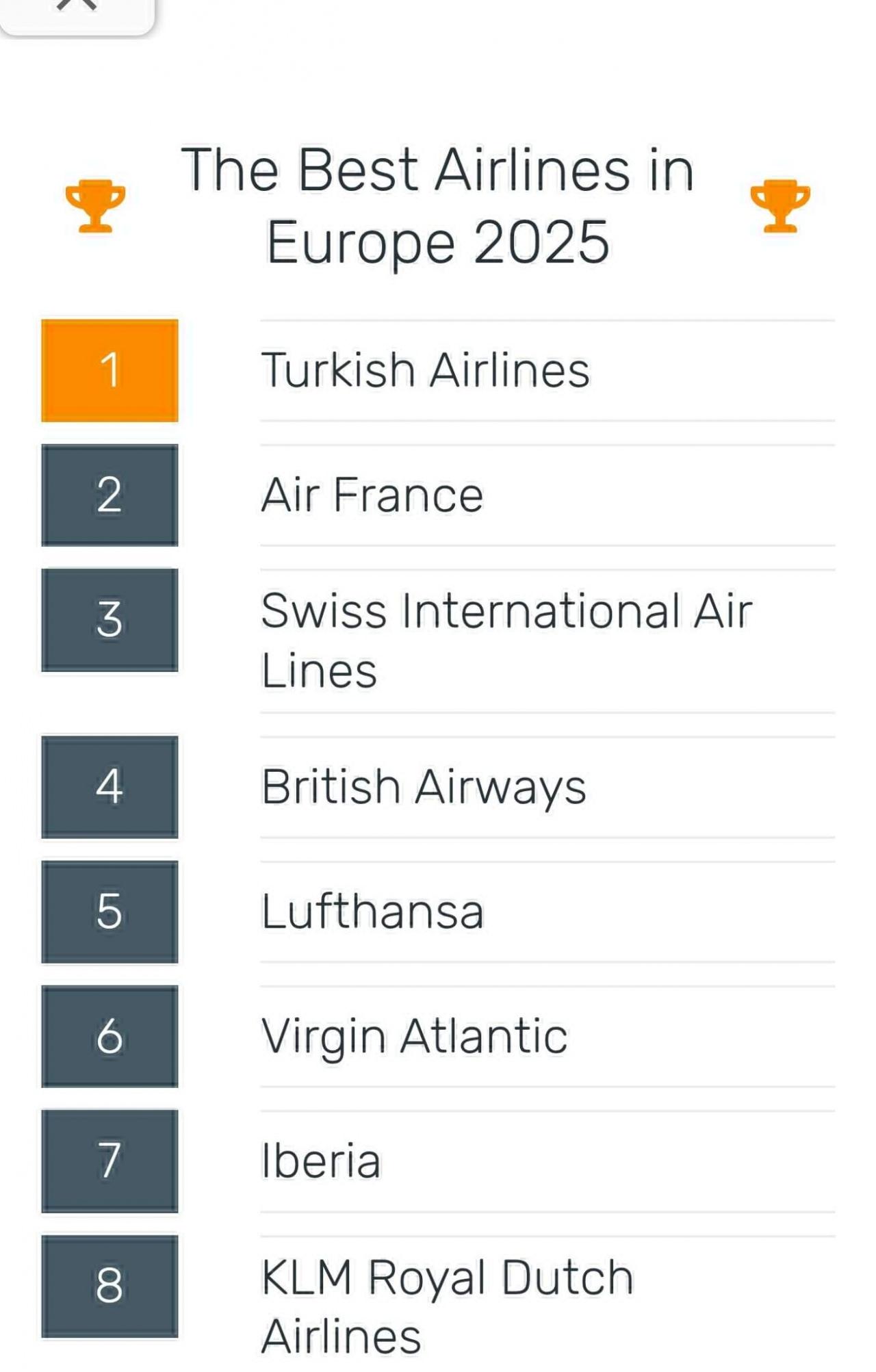This screenshot has height=1372, width=876.
Task: Click the rank 5 number badge
Action: [x=109, y=911]
